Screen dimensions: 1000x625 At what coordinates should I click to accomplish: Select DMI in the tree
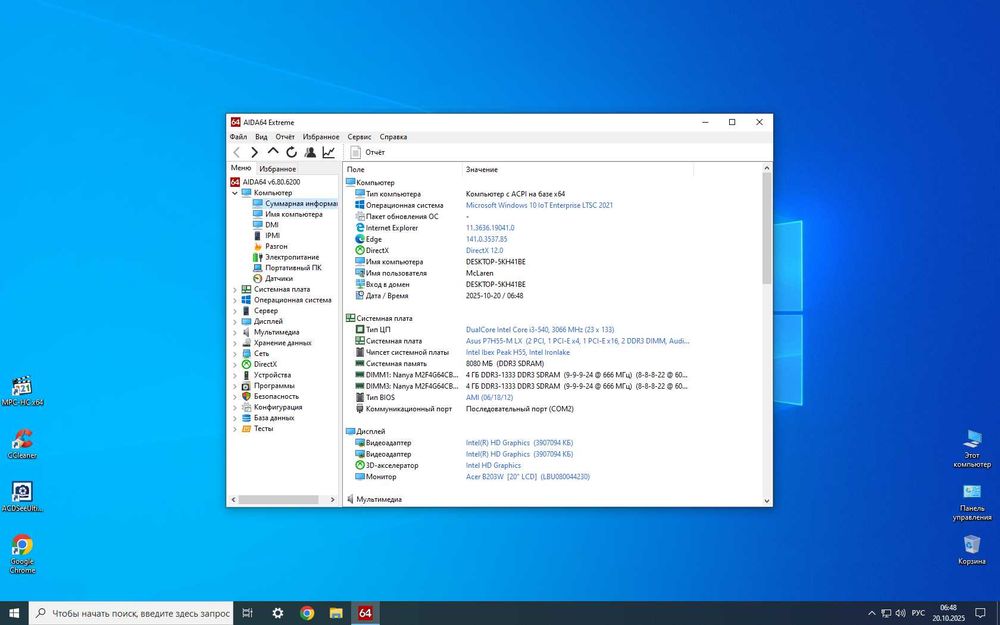272,224
